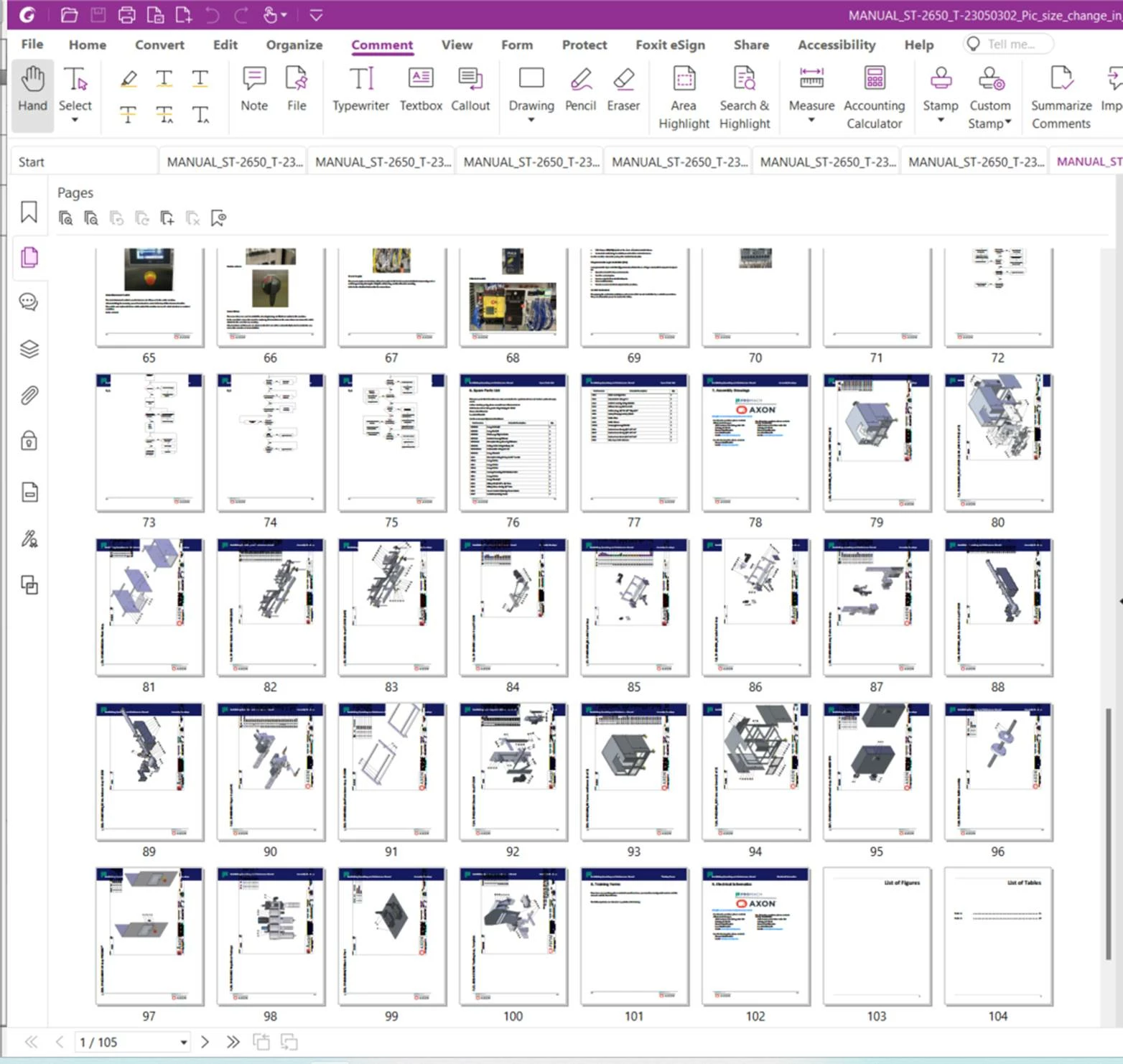Click the Help ribbon tab
The height and width of the screenshot is (1064, 1123).
(919, 45)
